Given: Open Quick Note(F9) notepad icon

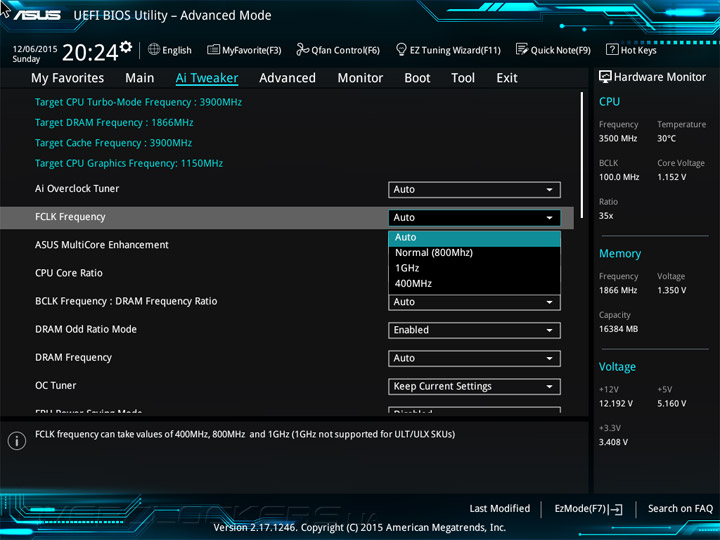Looking at the screenshot, I should click(522, 49).
